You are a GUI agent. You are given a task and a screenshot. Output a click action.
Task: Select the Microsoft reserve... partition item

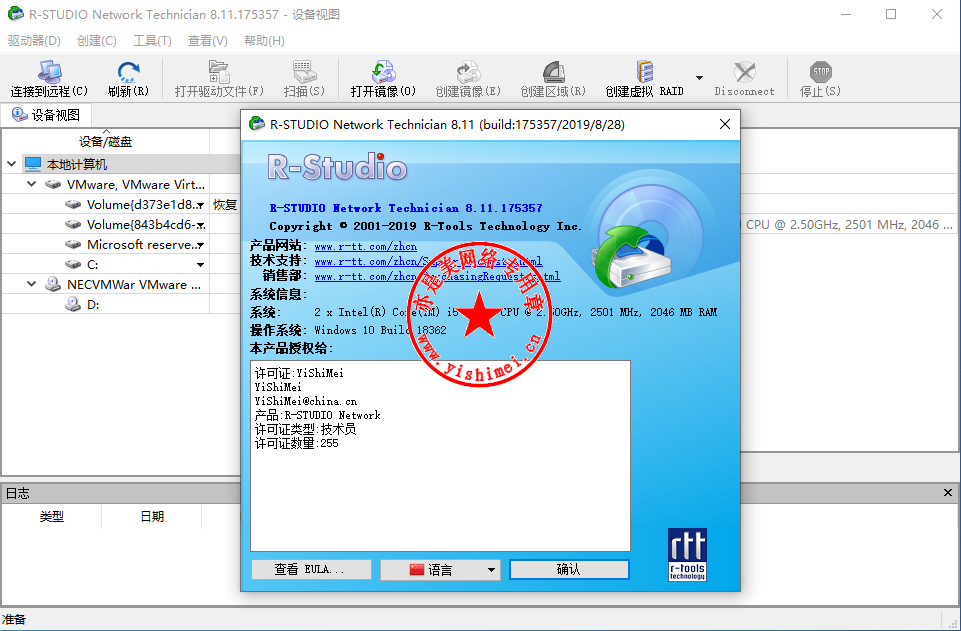(142, 244)
